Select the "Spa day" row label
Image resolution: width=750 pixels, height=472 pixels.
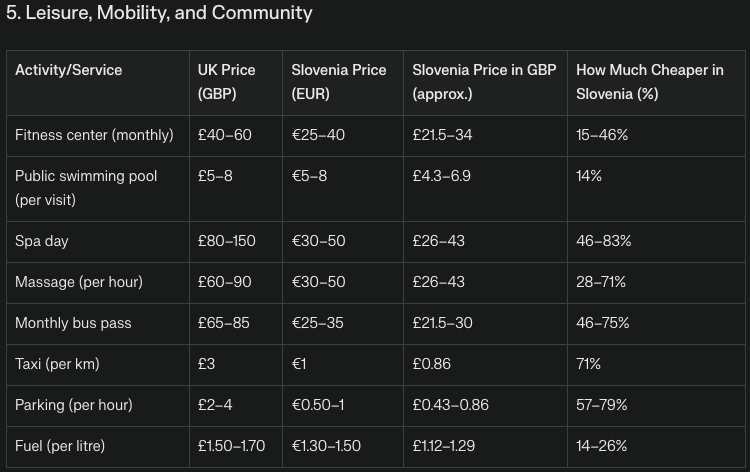click(42, 241)
